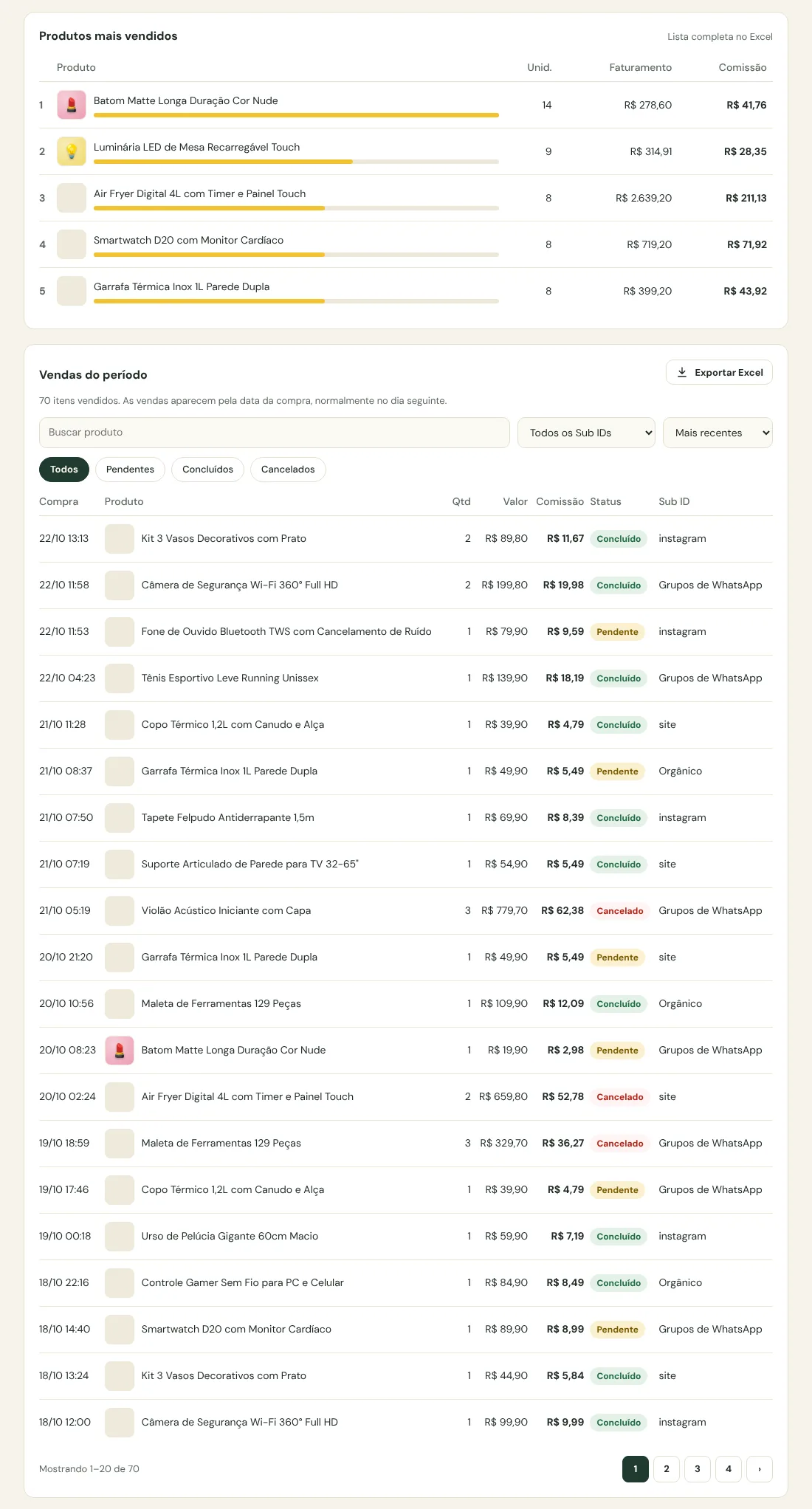Click the current page 1 button
812x1509 pixels.
(636, 1469)
